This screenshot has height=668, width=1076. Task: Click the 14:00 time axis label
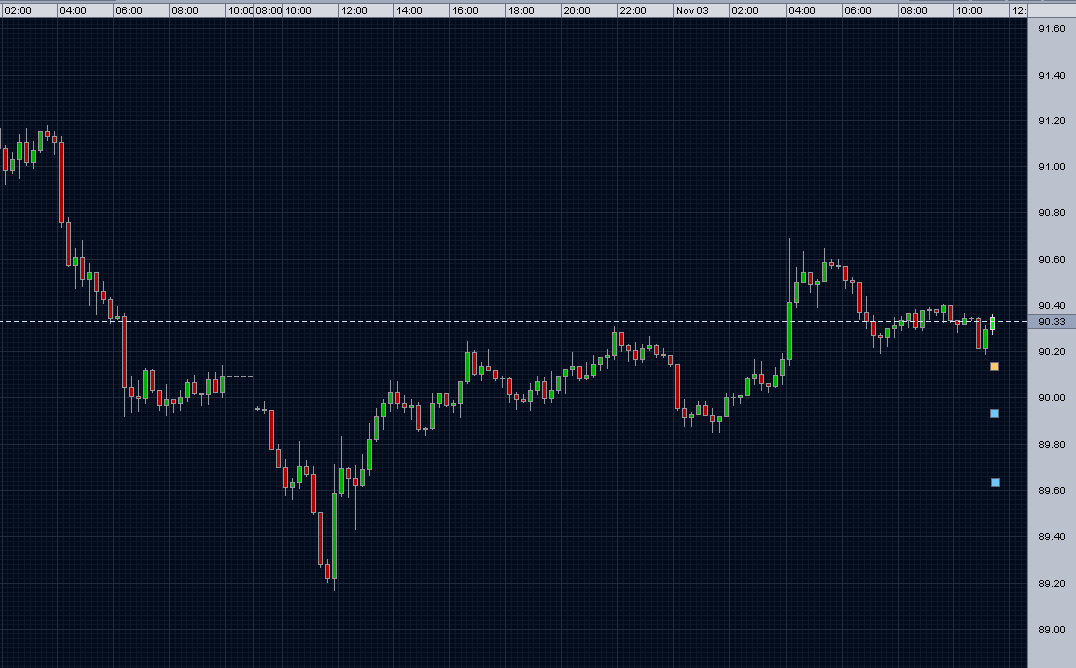[x=409, y=10]
